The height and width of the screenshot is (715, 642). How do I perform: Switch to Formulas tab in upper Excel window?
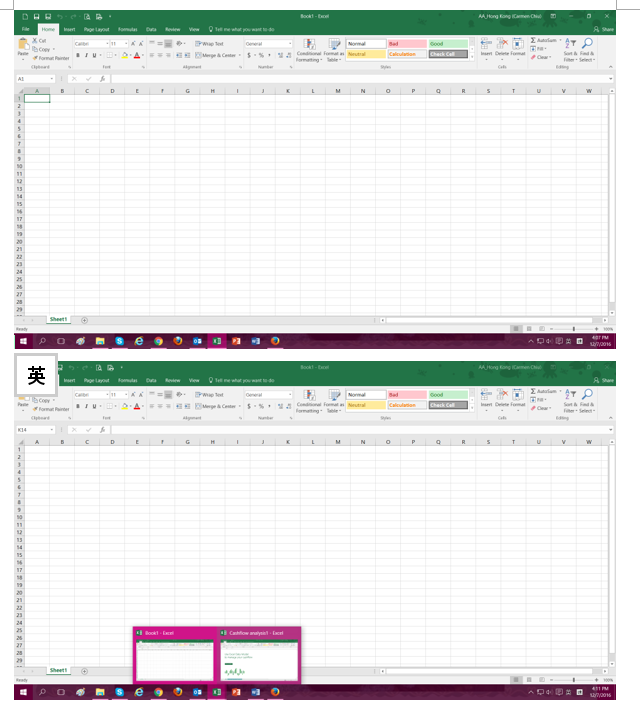point(128,29)
